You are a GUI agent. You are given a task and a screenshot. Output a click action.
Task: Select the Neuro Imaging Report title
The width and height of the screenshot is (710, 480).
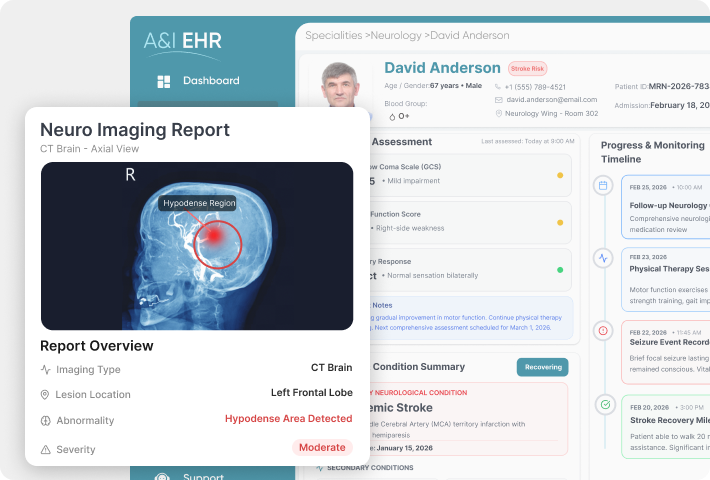point(135,130)
